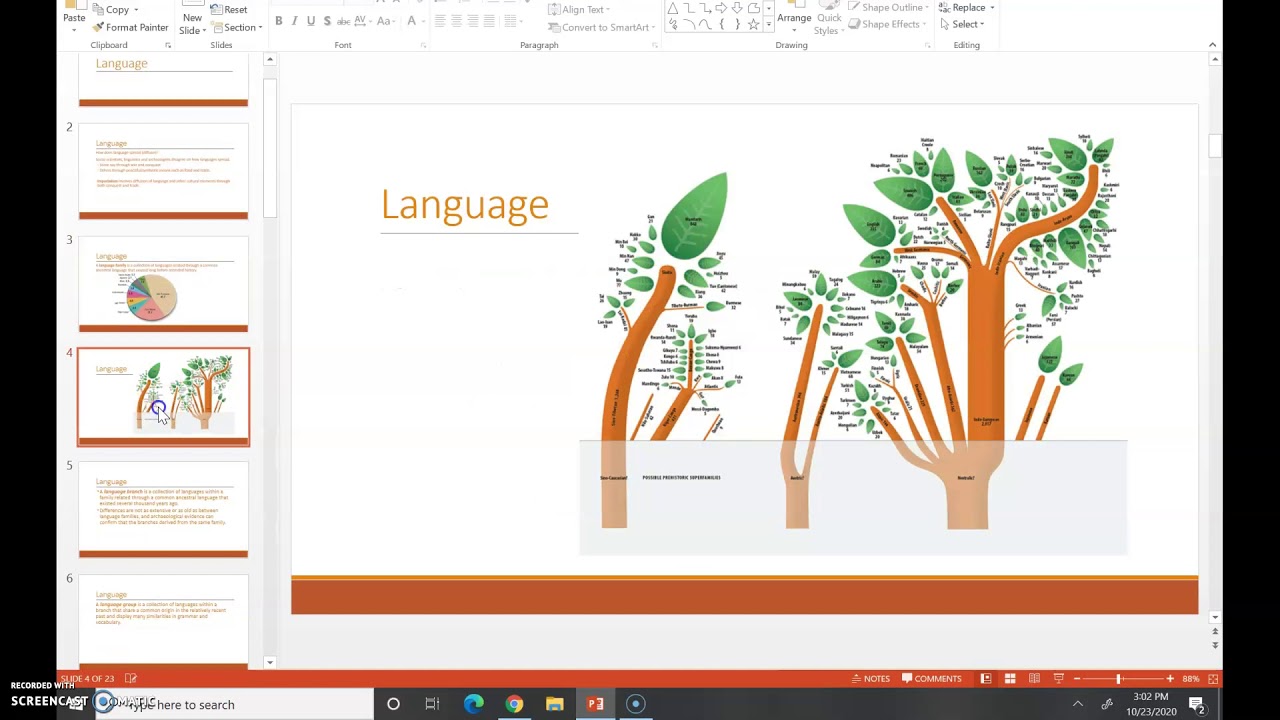1280x720 pixels.
Task: Select the right arrow shape
Action: pyautogui.click(x=722, y=9)
